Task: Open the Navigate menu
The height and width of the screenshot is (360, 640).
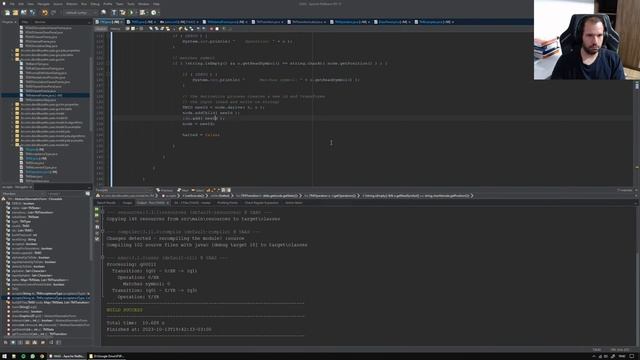Action: click(x=44, y=4)
